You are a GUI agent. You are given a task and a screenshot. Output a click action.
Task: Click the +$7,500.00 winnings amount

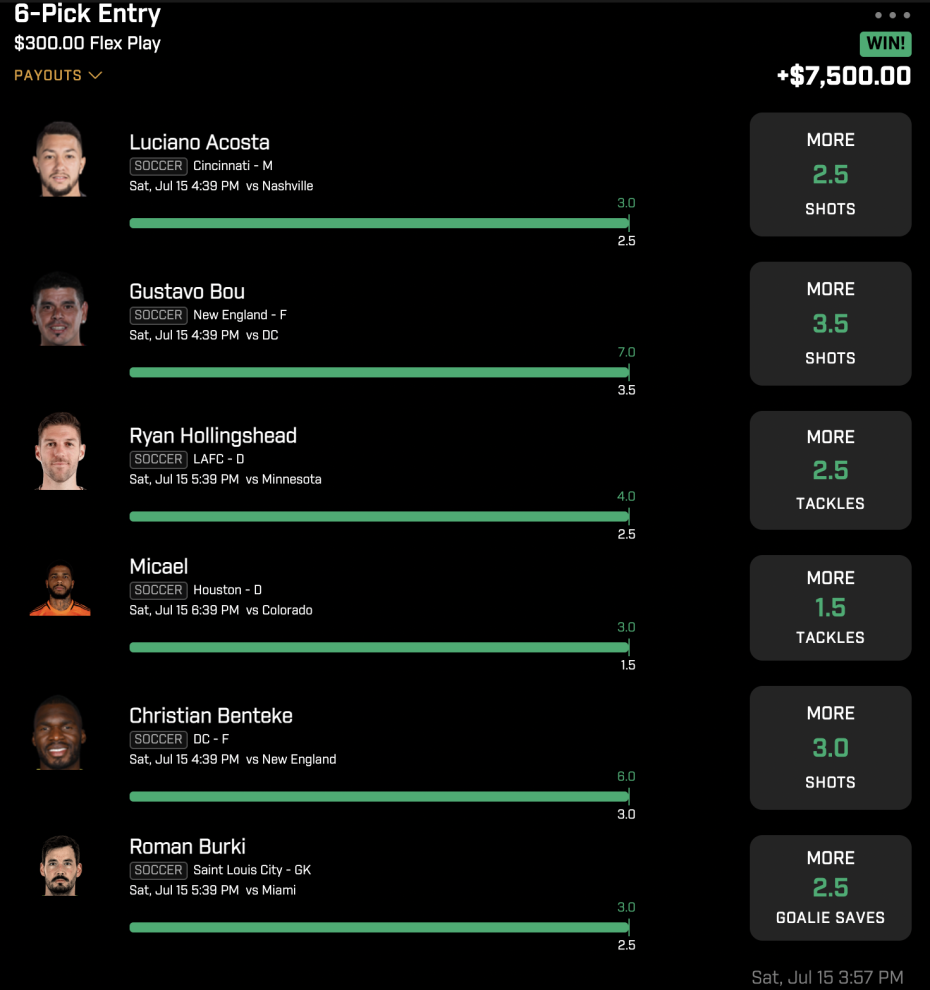click(x=844, y=76)
